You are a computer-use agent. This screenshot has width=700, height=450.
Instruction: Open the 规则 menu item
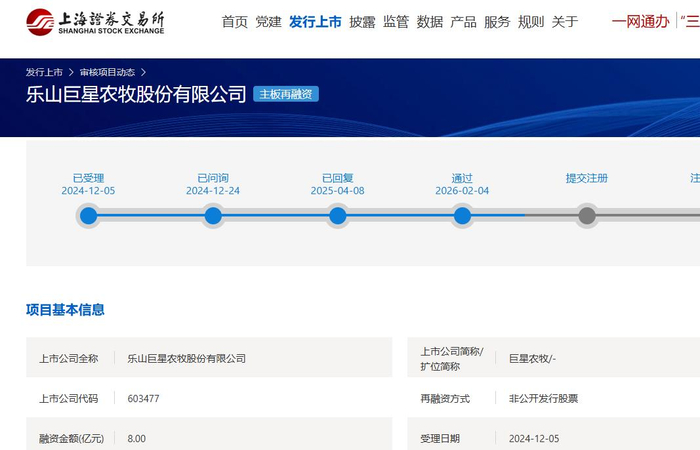[x=531, y=22]
